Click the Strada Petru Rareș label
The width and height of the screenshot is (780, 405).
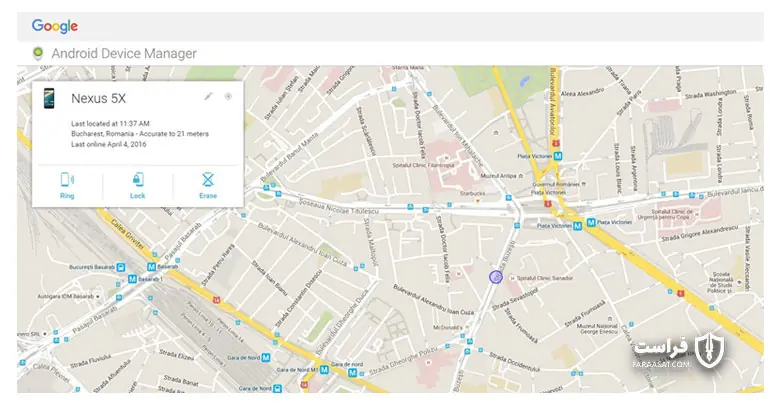pos(217,265)
